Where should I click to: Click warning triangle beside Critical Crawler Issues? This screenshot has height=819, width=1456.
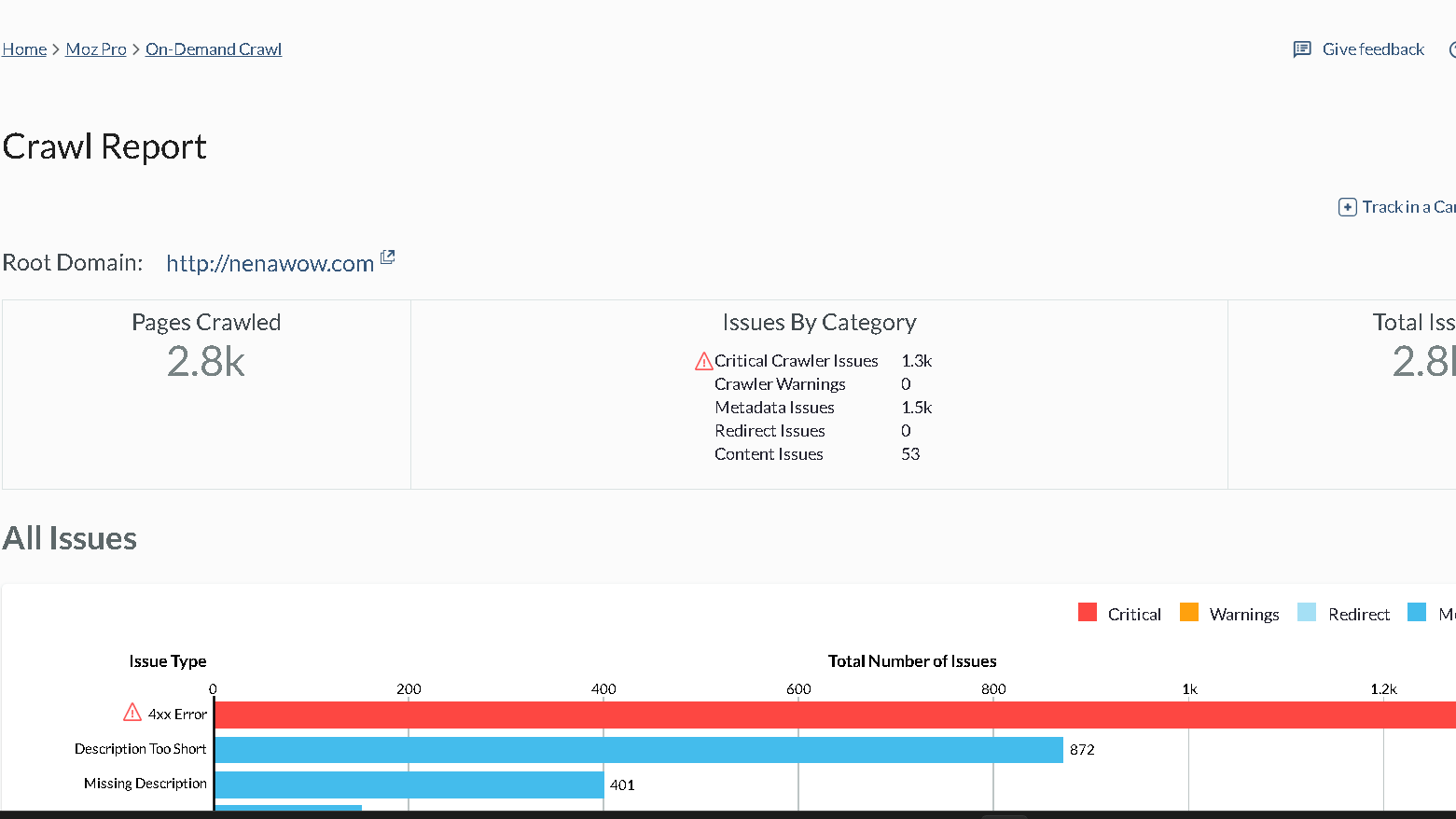(x=702, y=360)
